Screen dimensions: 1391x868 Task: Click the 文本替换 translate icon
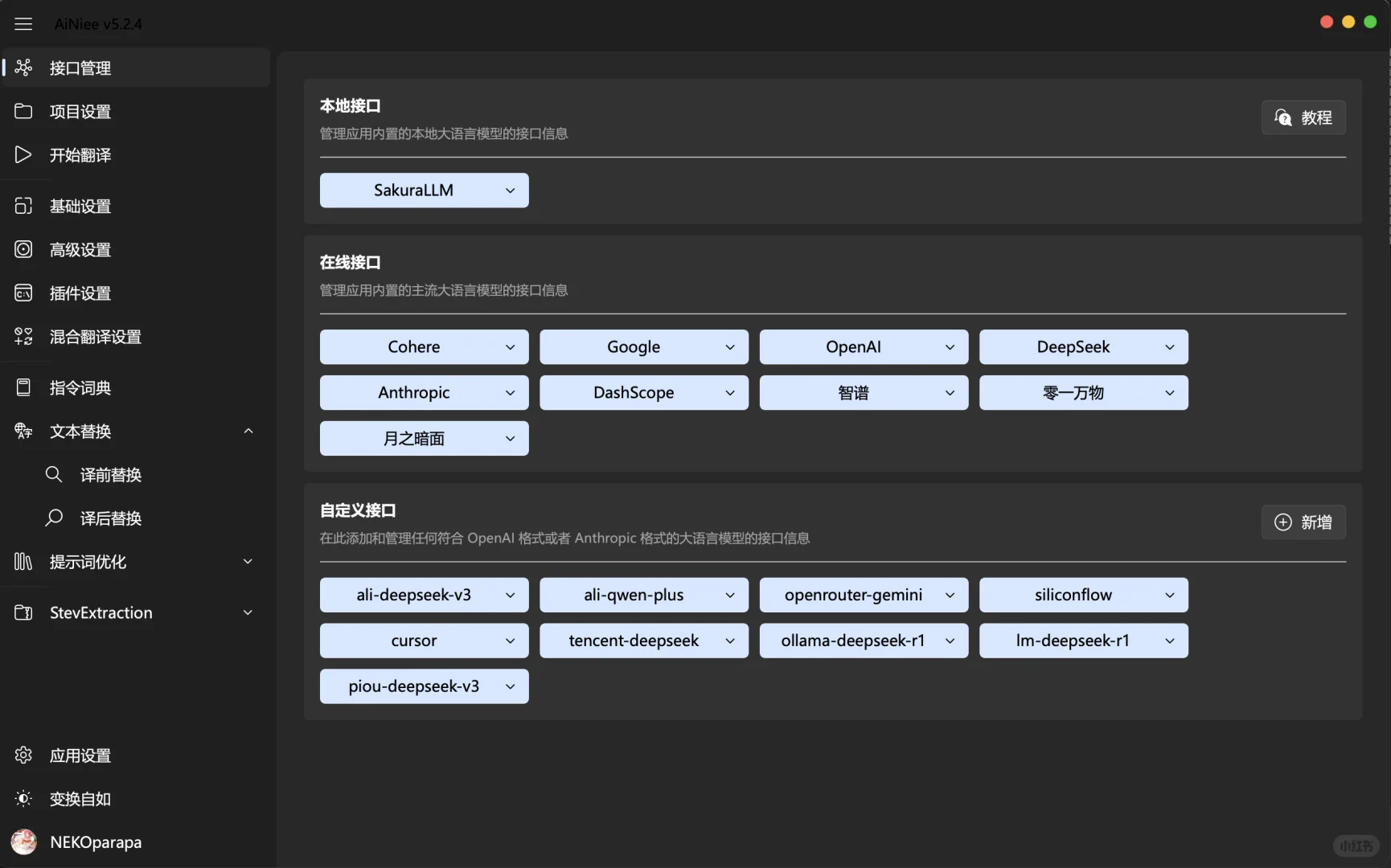pyautogui.click(x=23, y=431)
